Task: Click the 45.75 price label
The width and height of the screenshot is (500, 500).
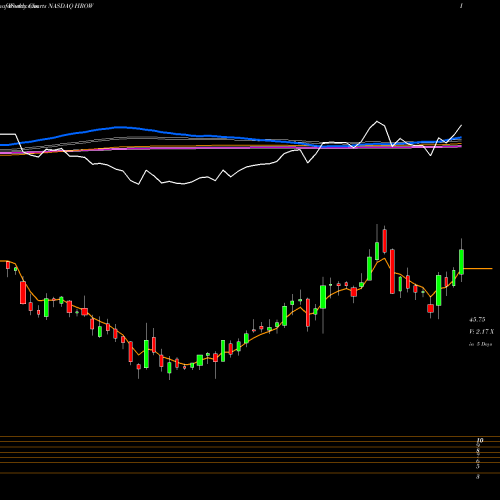Action: click(x=477, y=320)
